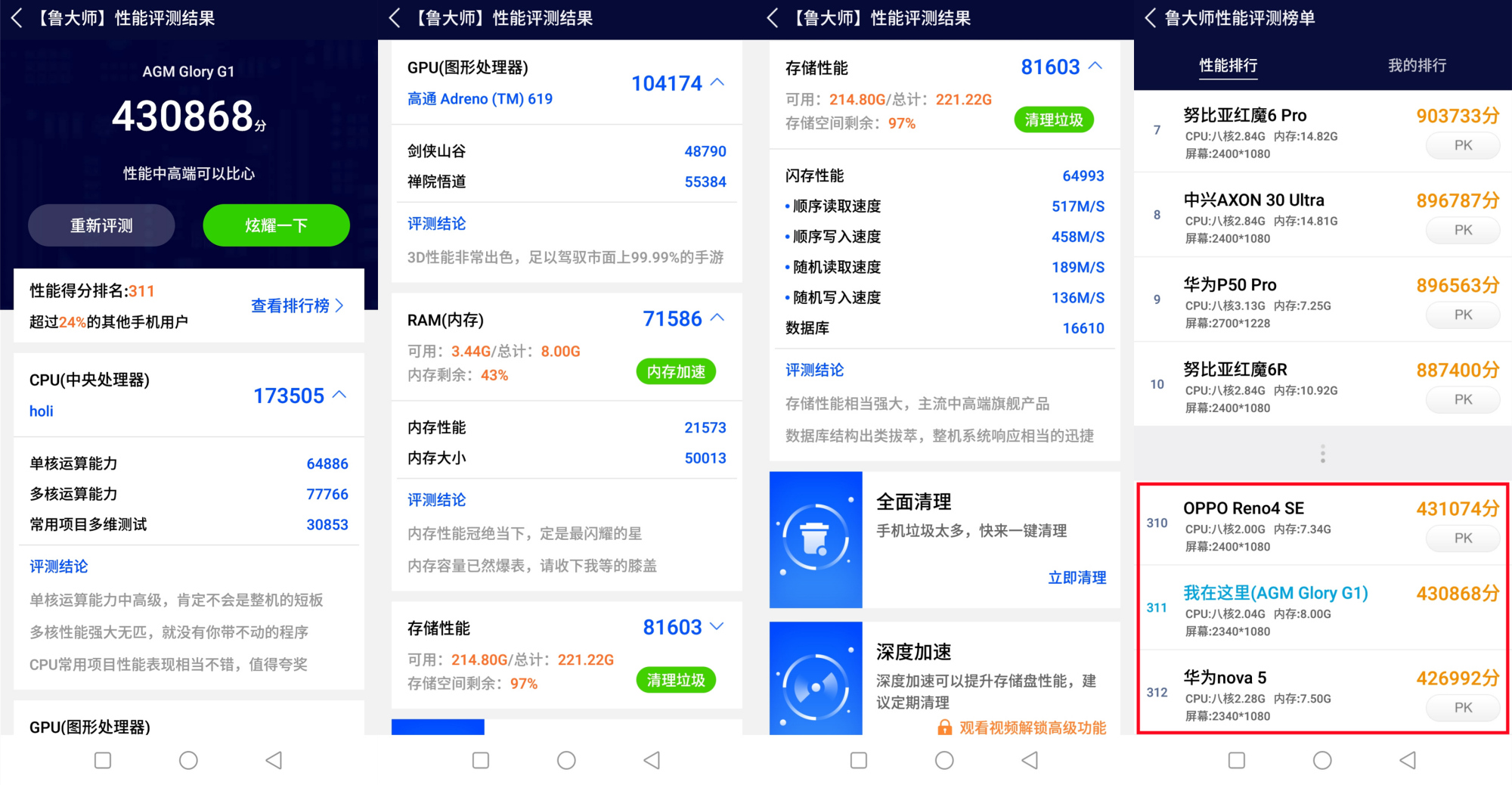Tap recent apps square in ranking panel

click(x=1237, y=760)
